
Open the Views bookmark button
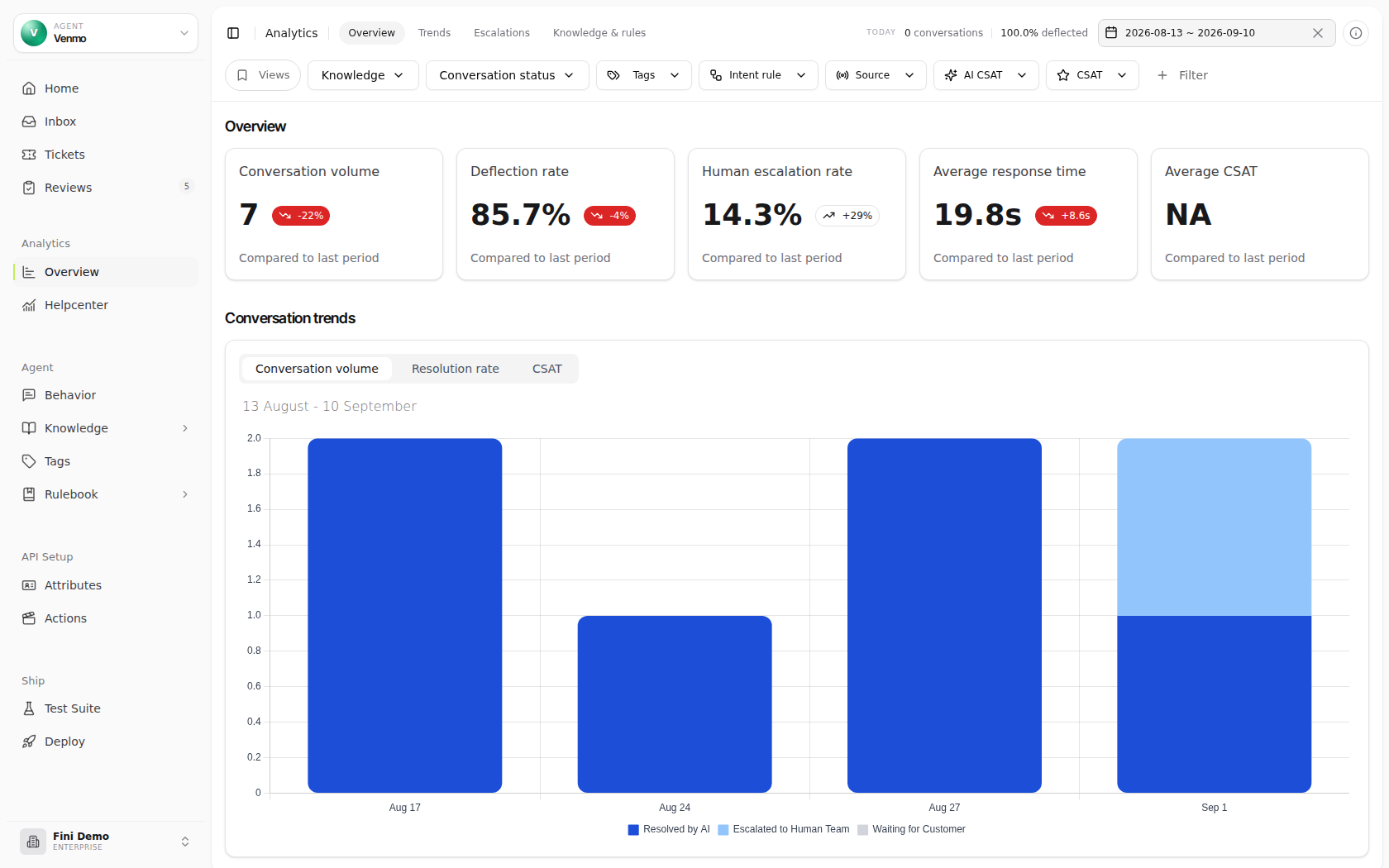263,75
